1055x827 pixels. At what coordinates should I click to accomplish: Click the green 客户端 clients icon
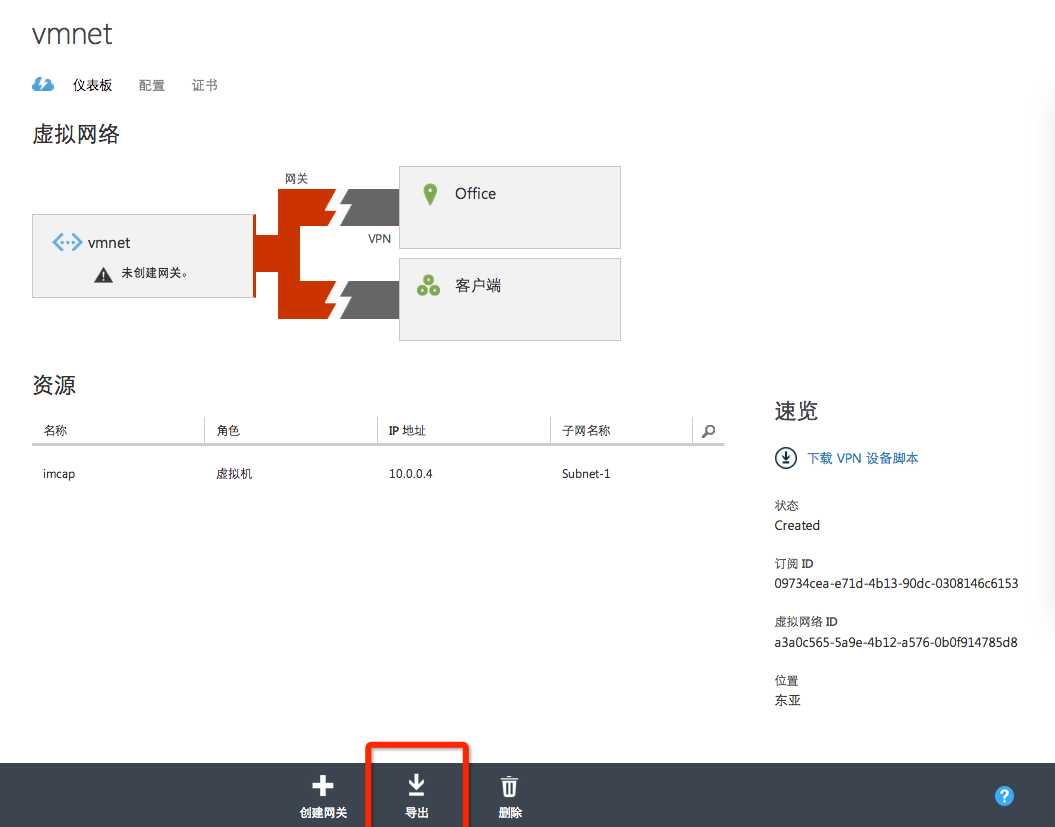click(429, 285)
